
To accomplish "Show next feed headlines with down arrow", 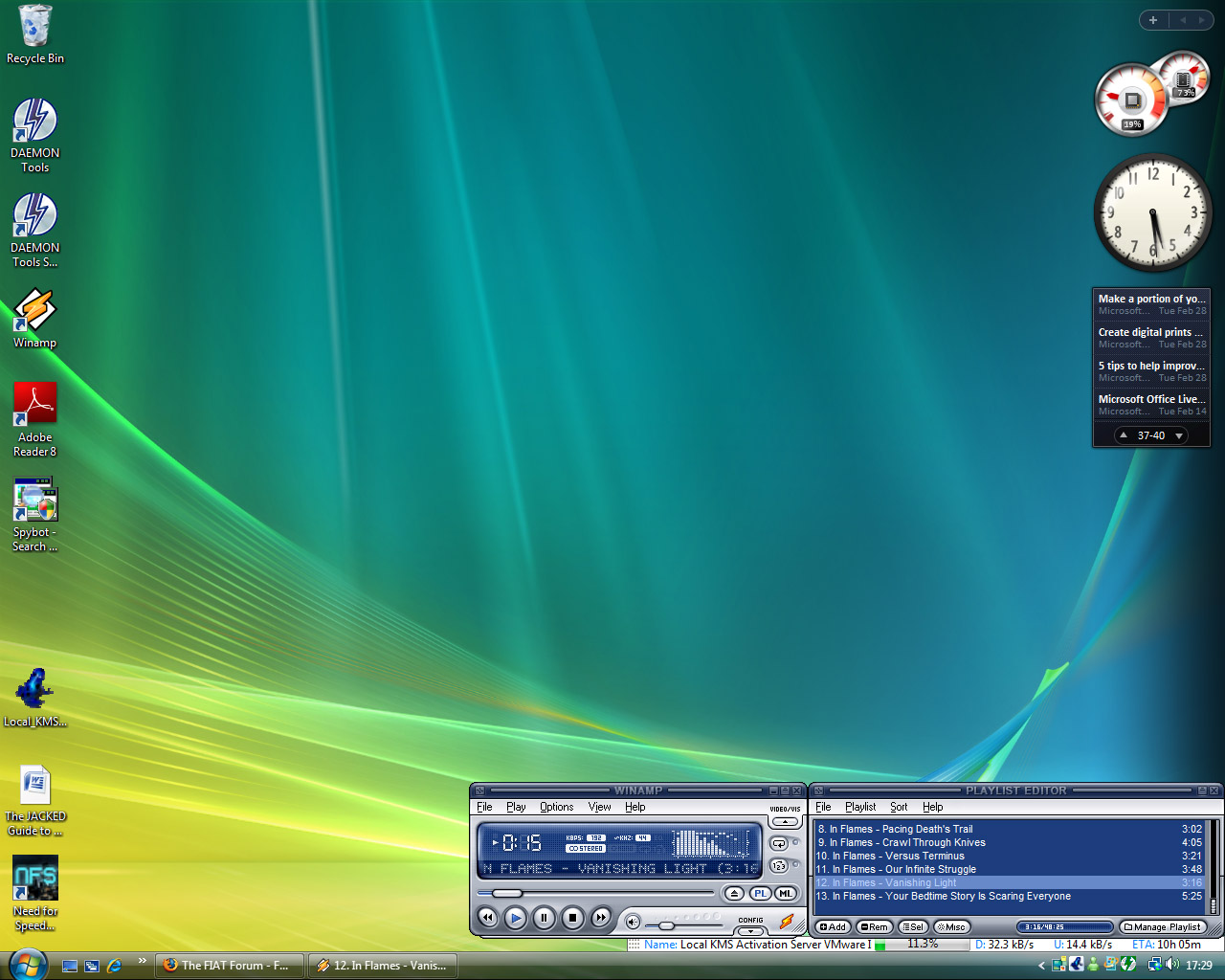I will 1179,435.
